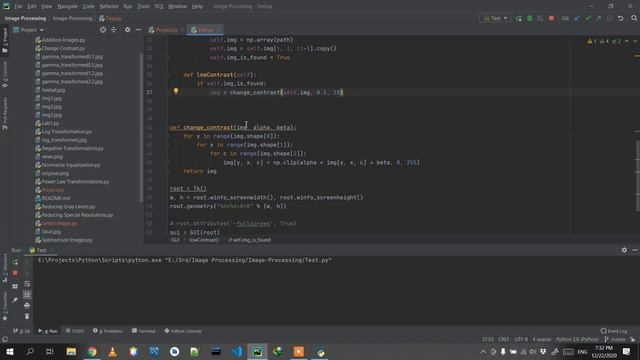Open the Refactor menu
Screen dimensions: 640x360
(109, 7)
